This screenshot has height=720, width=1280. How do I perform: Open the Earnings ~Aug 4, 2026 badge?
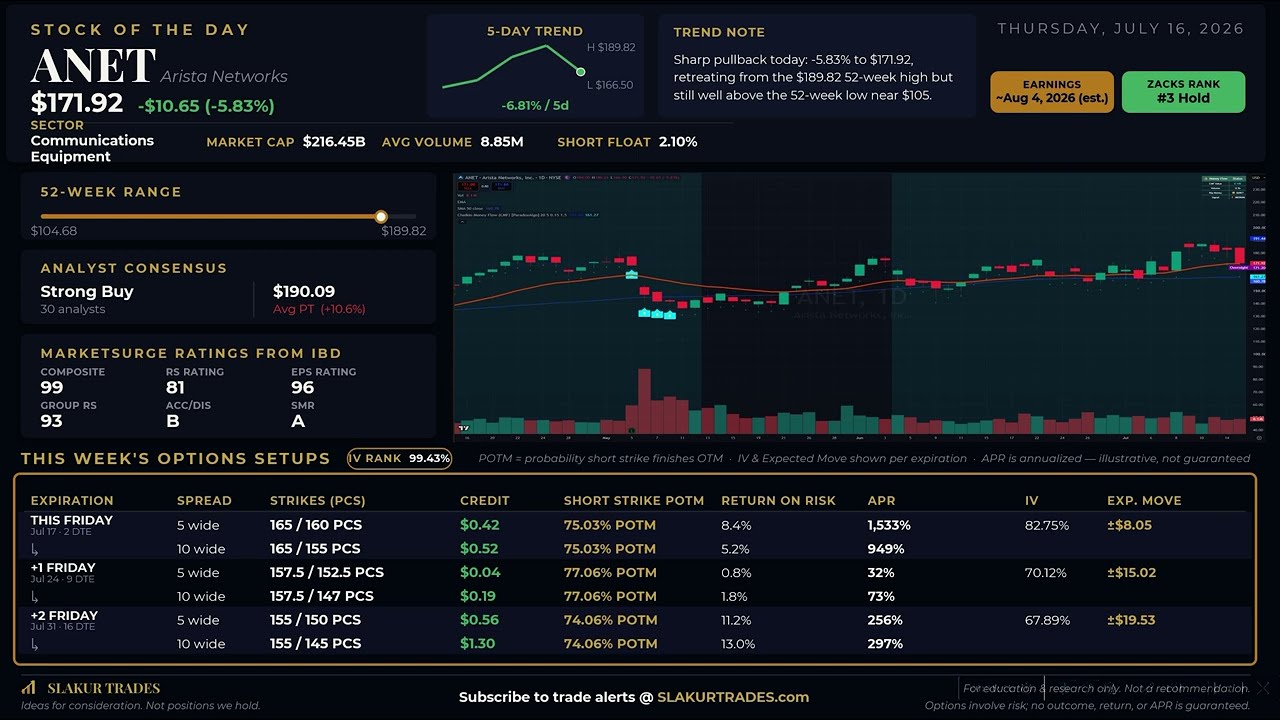pos(1052,92)
